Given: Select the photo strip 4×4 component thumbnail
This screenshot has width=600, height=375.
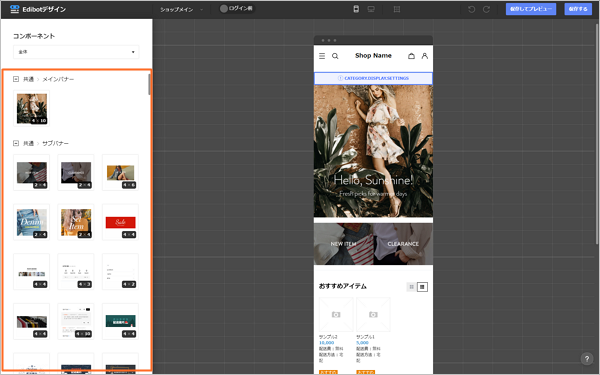Looking at the screenshot, I should 31,272.
